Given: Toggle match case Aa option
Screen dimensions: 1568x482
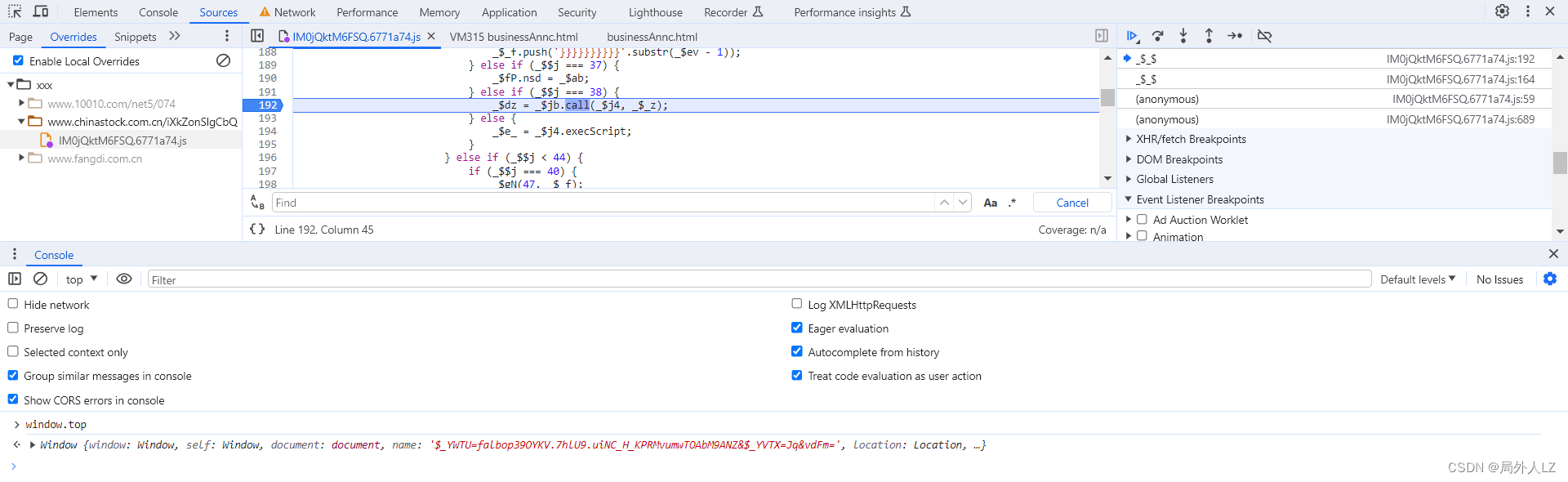Looking at the screenshot, I should point(990,203).
